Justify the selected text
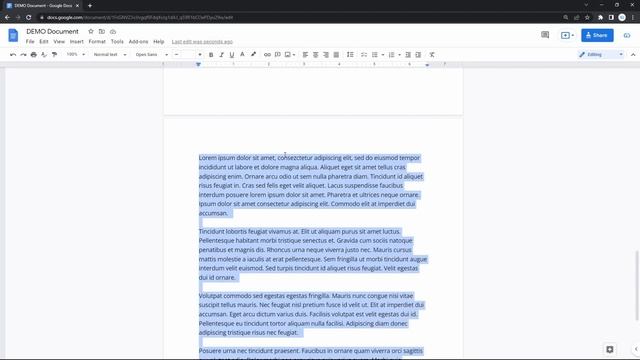640x360 pixels. 336,55
